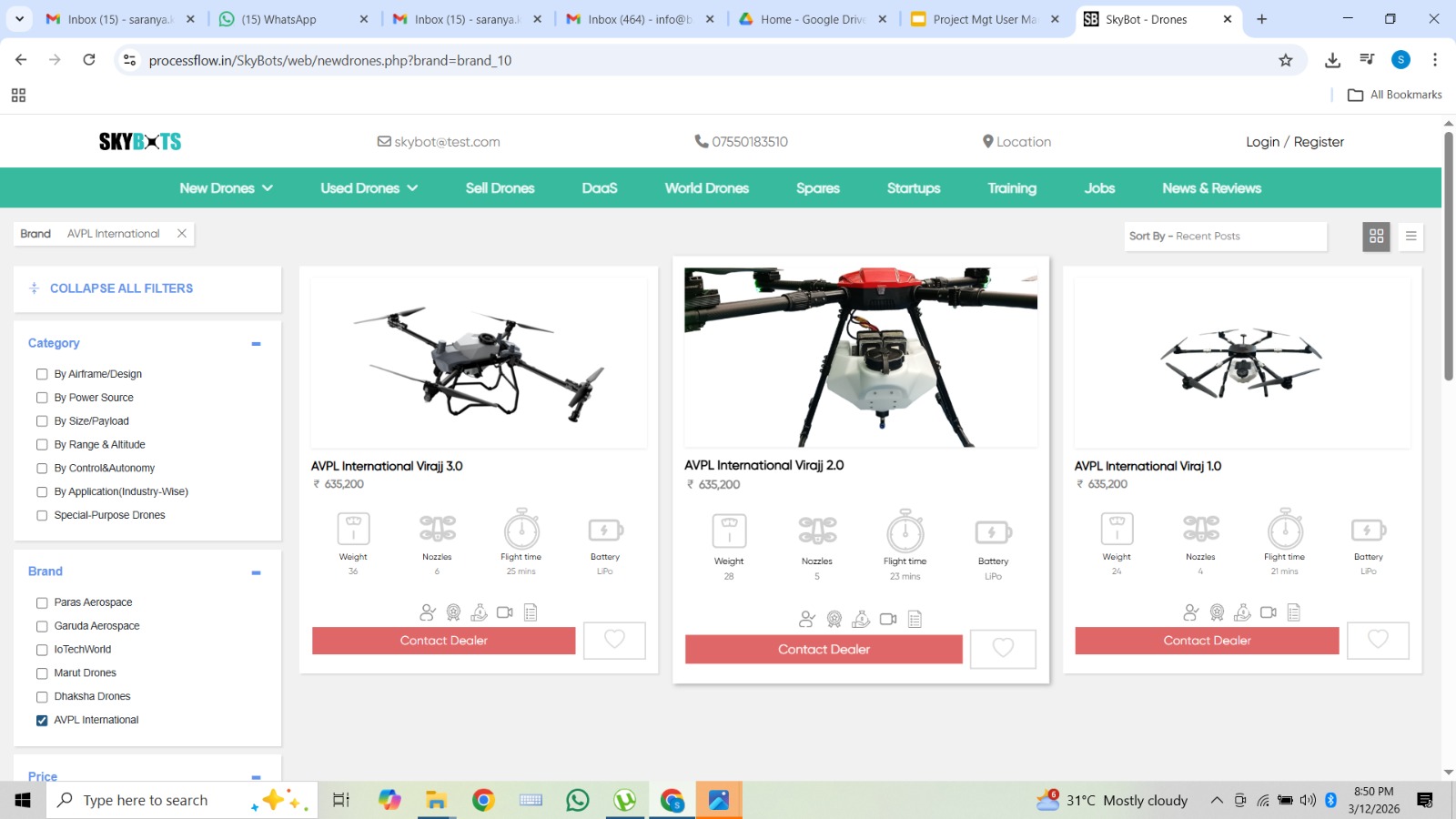Click Contact Dealer for Viraj 2.0
Image resolution: width=1456 pixels, height=819 pixels.
click(824, 650)
